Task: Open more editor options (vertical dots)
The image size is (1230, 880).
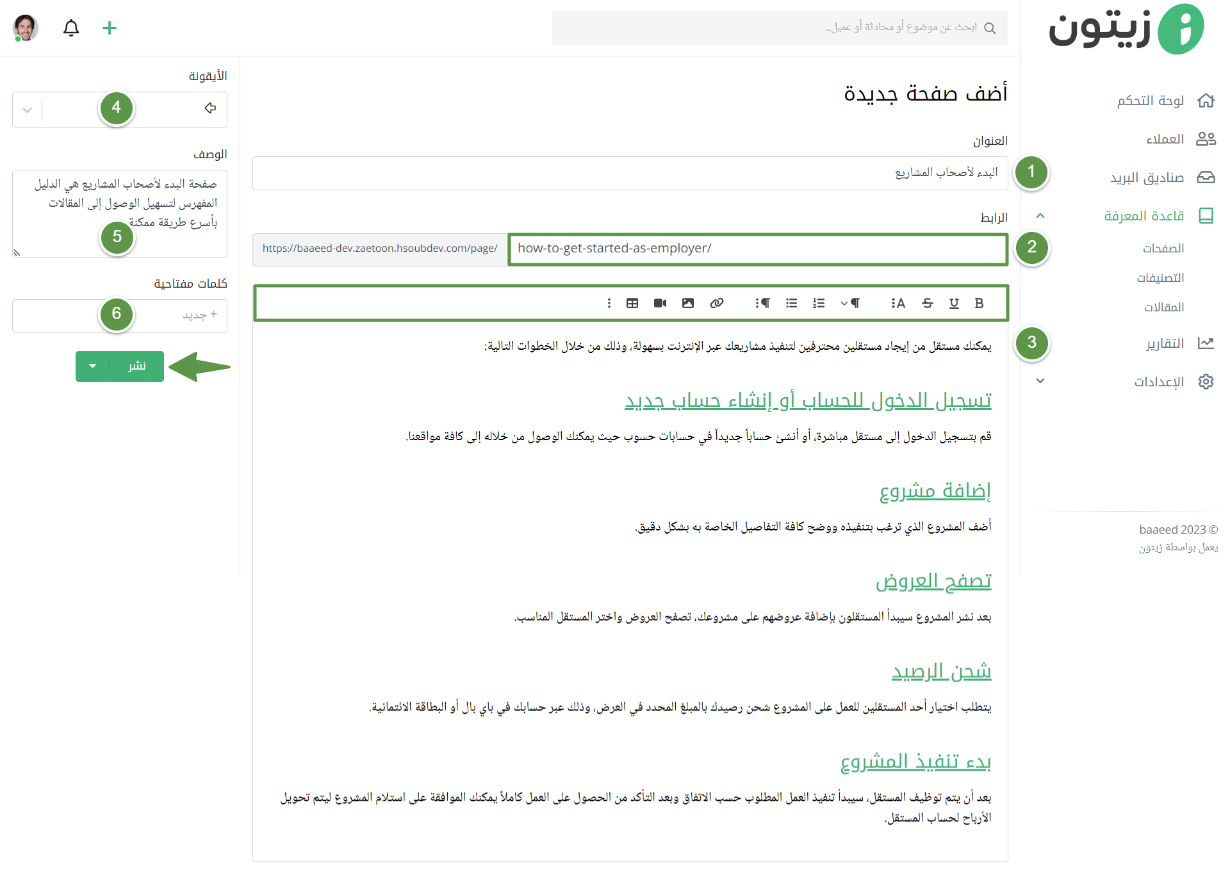Action: [x=609, y=303]
